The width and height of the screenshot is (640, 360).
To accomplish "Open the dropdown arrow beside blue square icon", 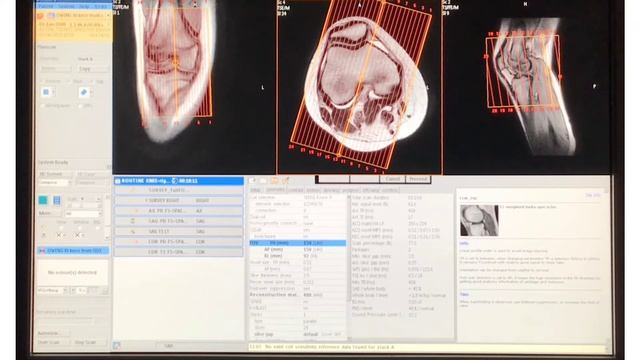I will pyautogui.click(x=53, y=93).
